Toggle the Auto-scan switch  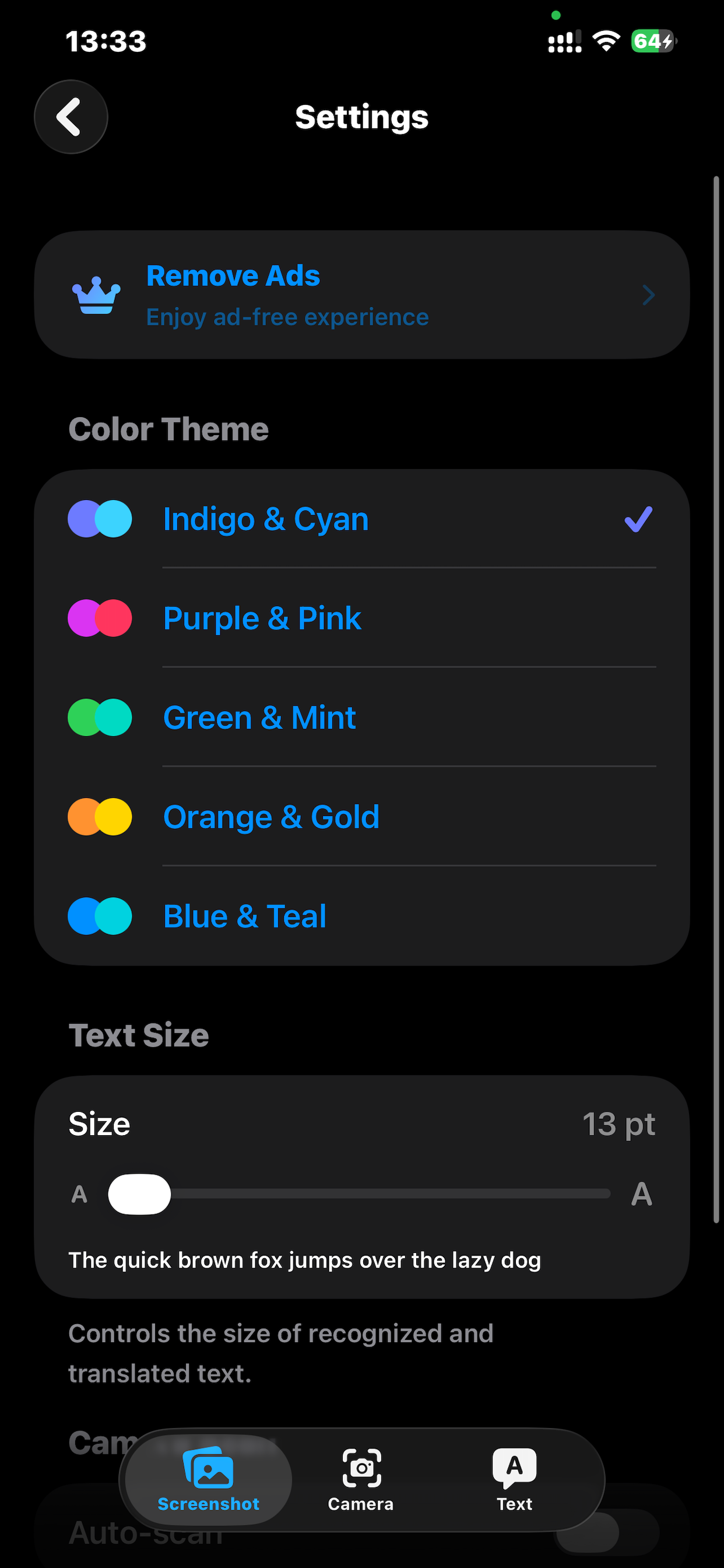(x=608, y=1531)
